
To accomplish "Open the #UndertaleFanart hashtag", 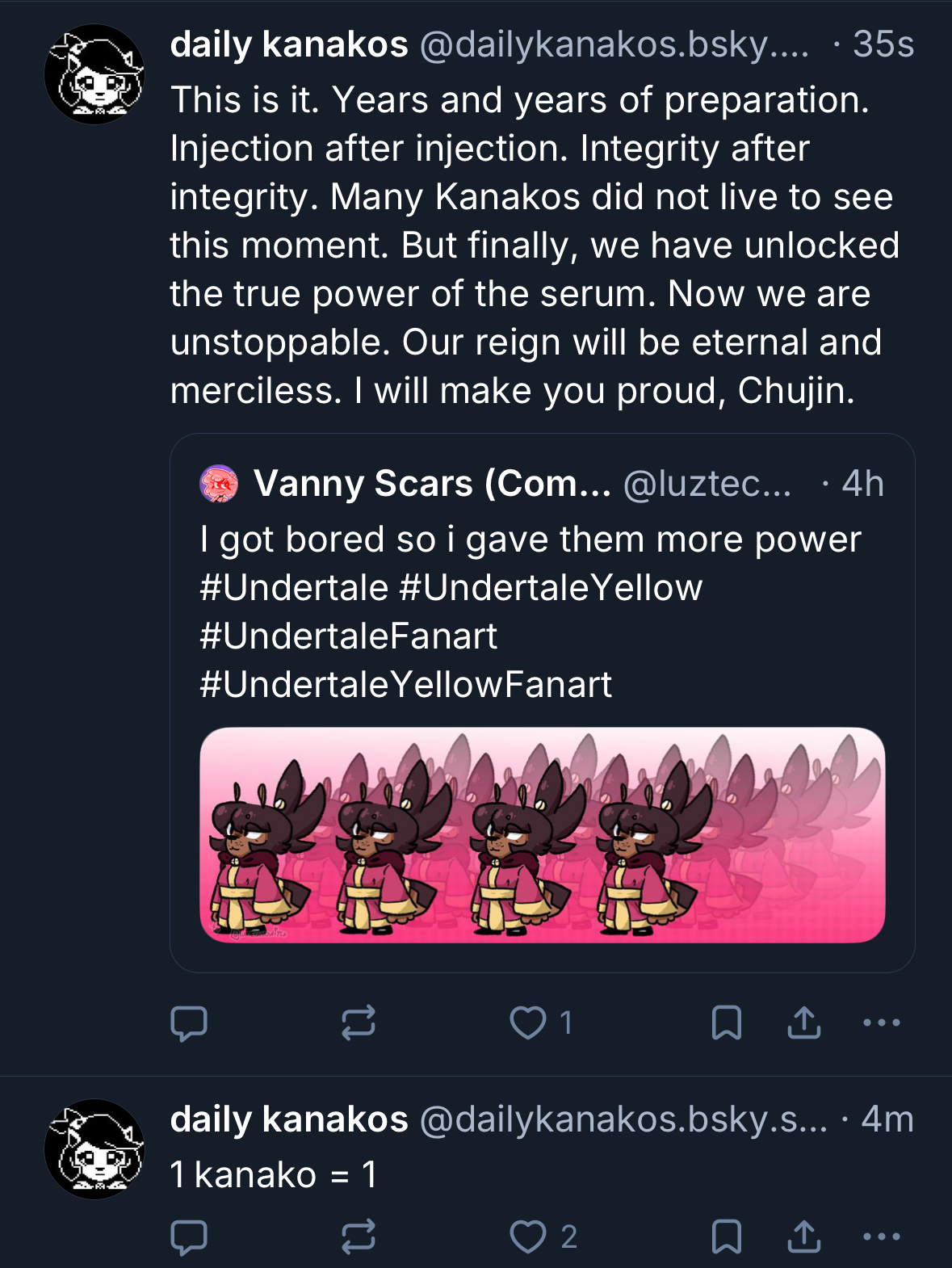I will click(348, 636).
